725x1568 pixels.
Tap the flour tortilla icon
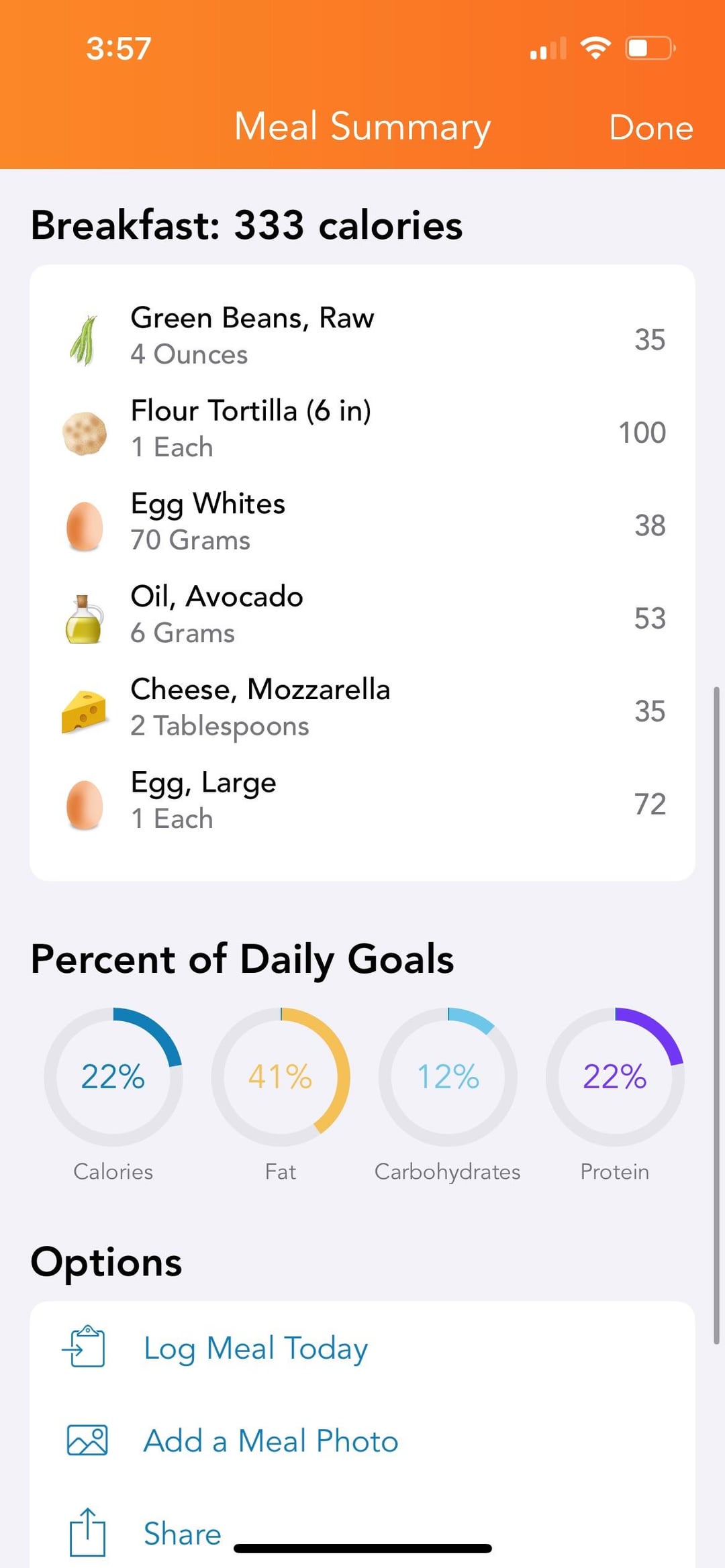pyautogui.click(x=85, y=433)
